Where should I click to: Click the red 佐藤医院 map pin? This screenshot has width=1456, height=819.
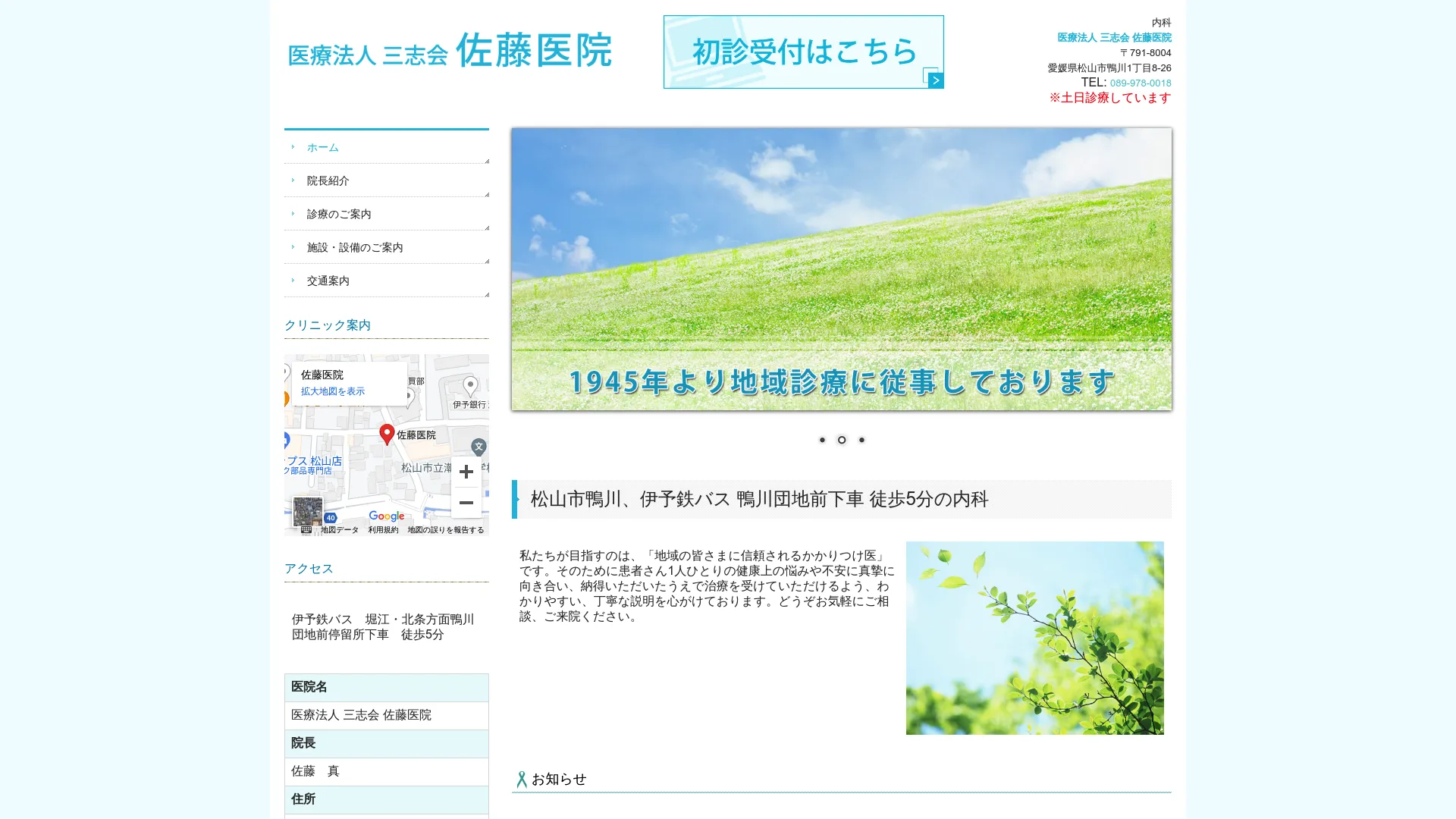click(x=387, y=434)
